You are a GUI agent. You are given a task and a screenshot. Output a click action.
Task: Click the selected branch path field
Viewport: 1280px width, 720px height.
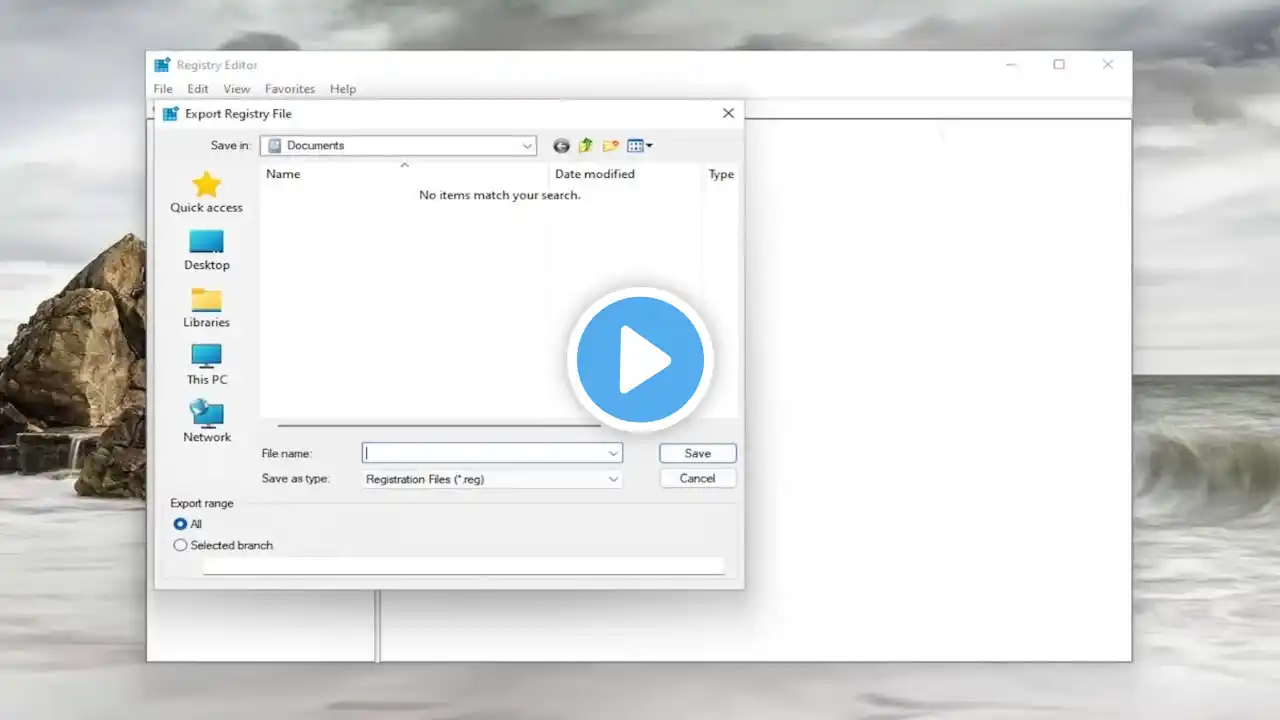point(463,566)
